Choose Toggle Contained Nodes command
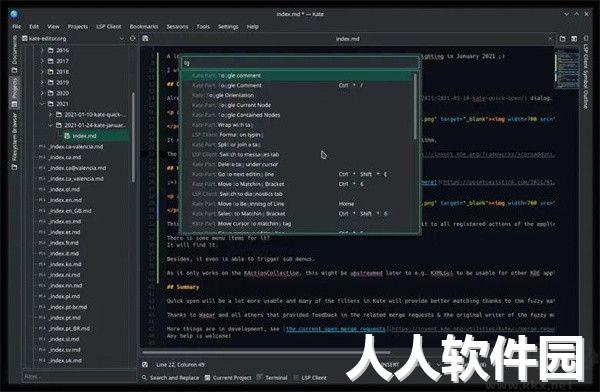Viewport: 600px width, 392px height. [x=297, y=115]
